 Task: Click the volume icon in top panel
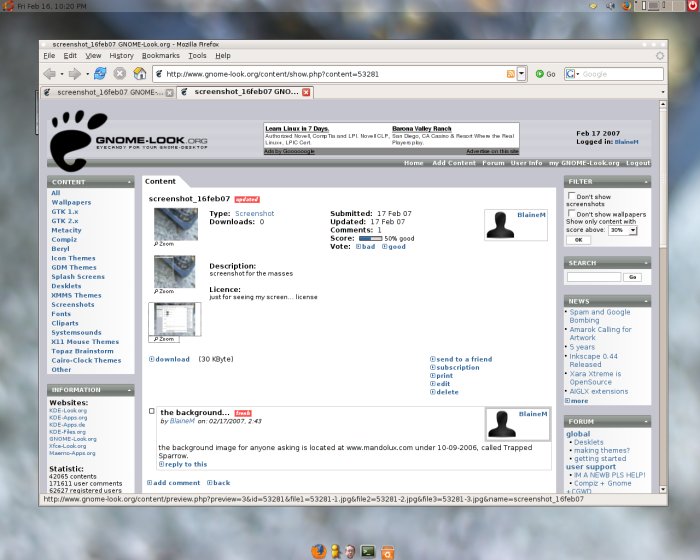pyautogui.click(x=610, y=6)
